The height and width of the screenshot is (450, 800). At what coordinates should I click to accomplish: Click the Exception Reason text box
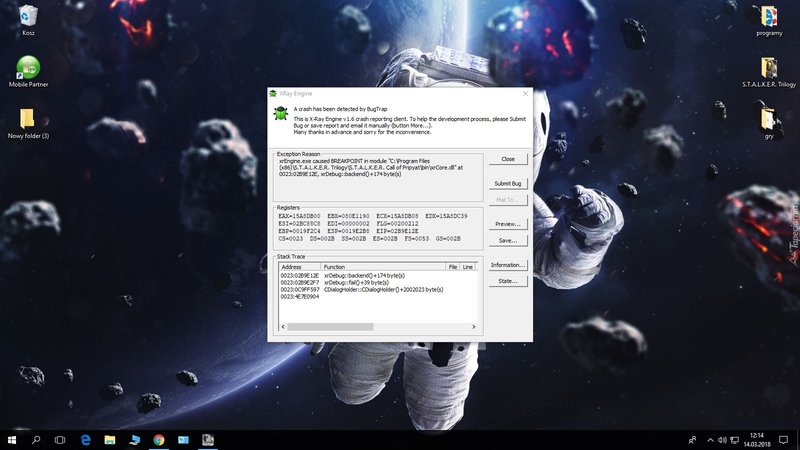click(x=378, y=178)
